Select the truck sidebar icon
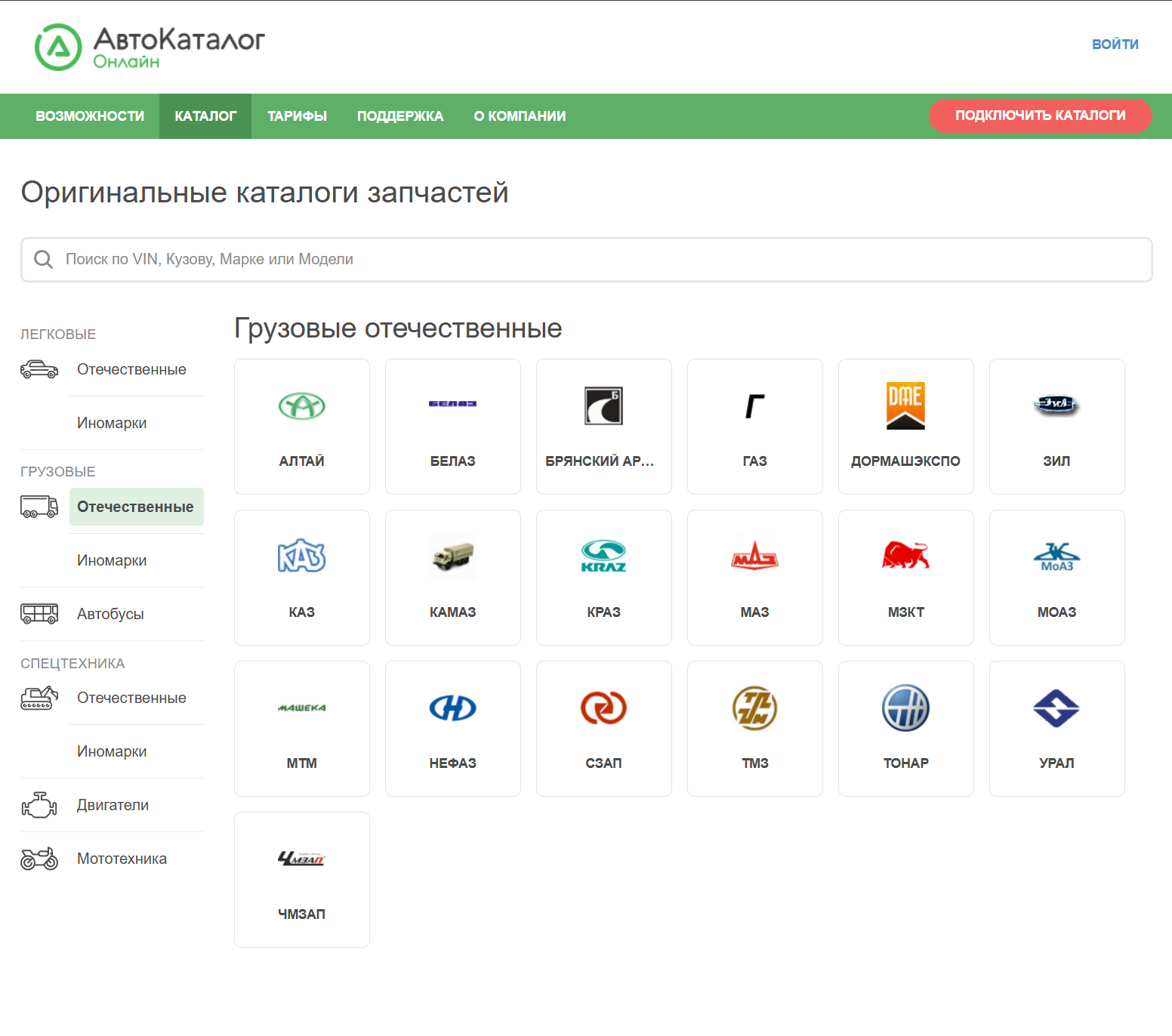The height and width of the screenshot is (1036, 1172). (x=39, y=507)
